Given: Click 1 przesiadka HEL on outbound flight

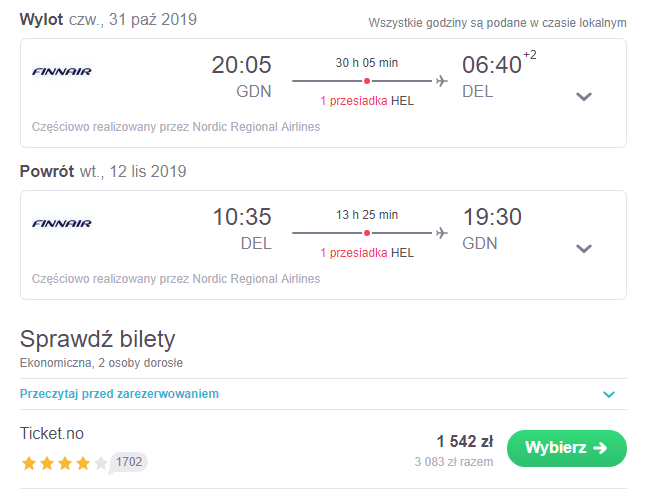Looking at the screenshot, I should 367,101.
